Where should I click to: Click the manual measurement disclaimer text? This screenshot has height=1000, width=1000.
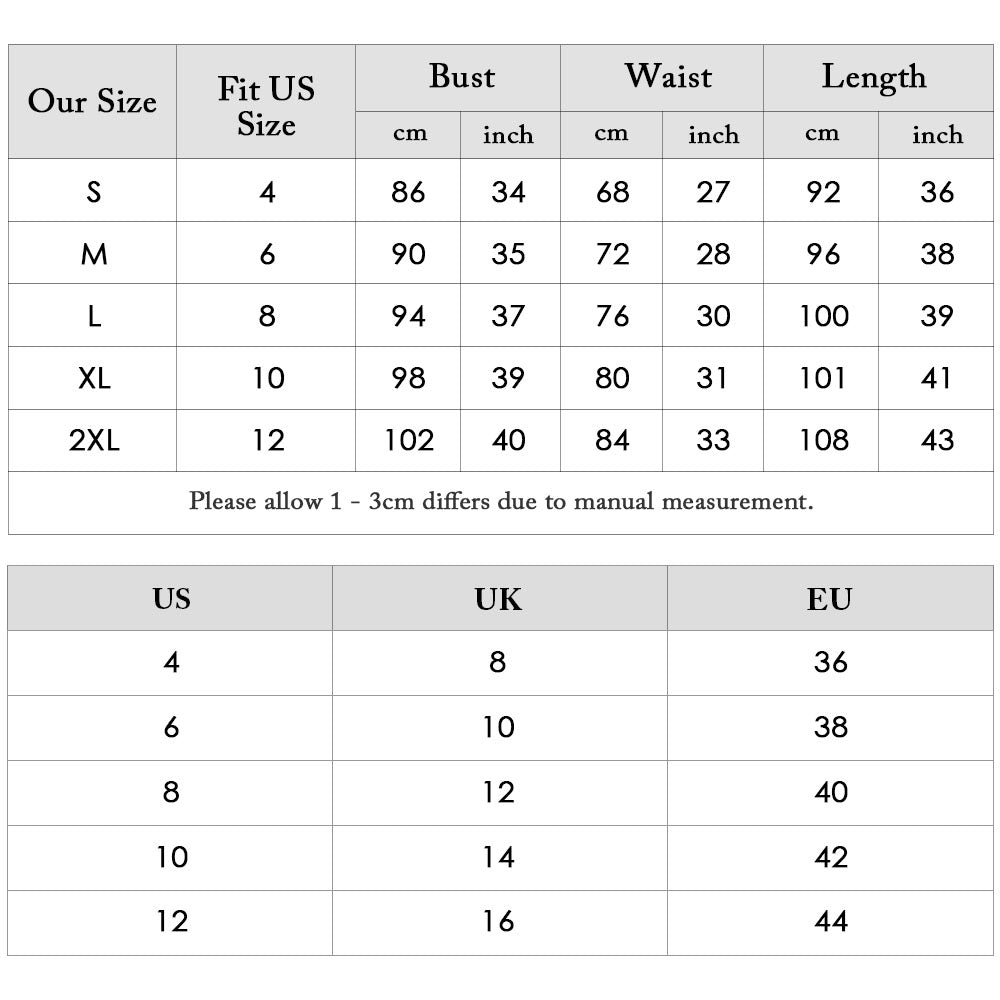[x=501, y=501]
